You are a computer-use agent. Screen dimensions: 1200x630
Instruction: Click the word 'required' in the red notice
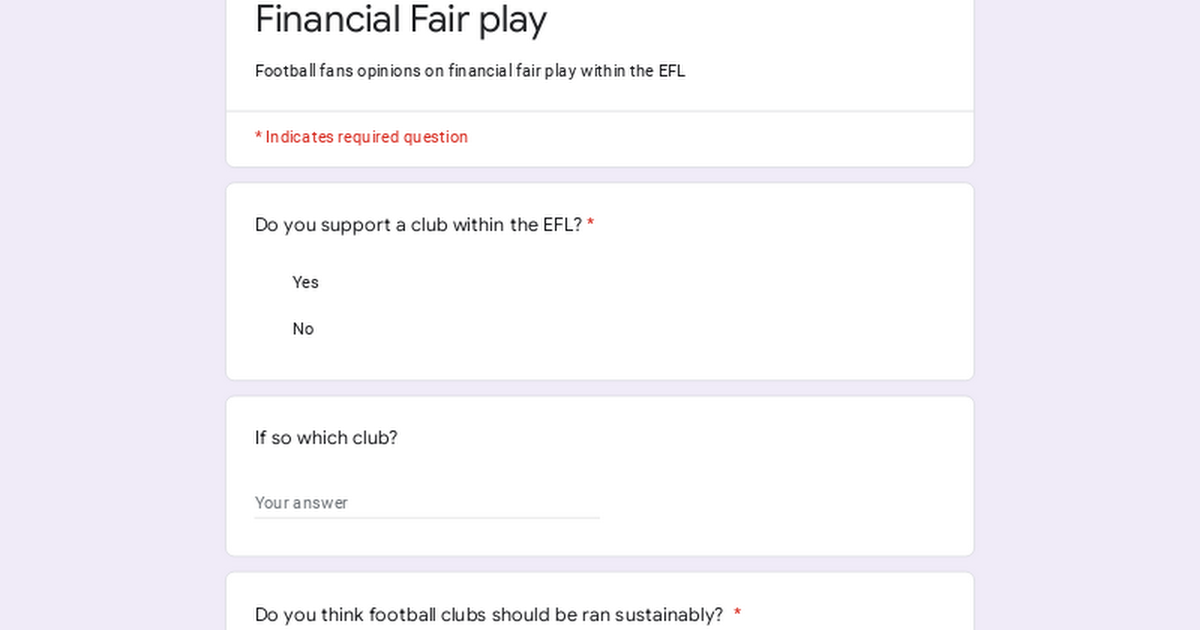tap(368, 137)
